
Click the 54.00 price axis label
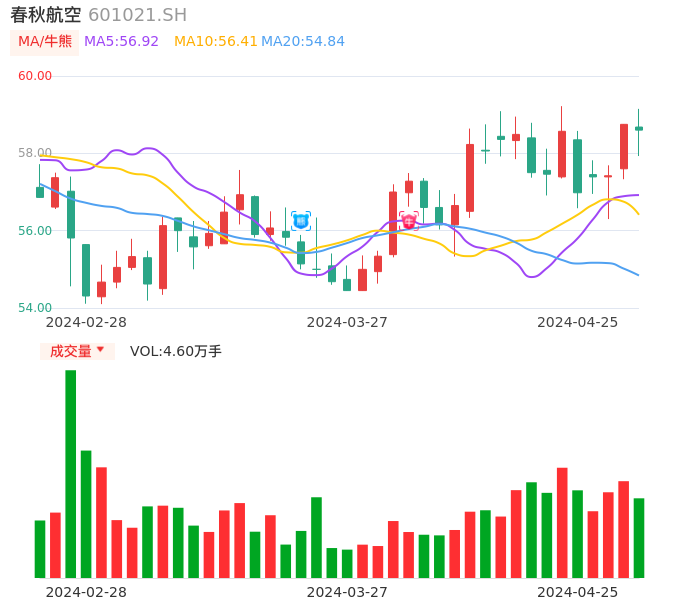click(35, 308)
